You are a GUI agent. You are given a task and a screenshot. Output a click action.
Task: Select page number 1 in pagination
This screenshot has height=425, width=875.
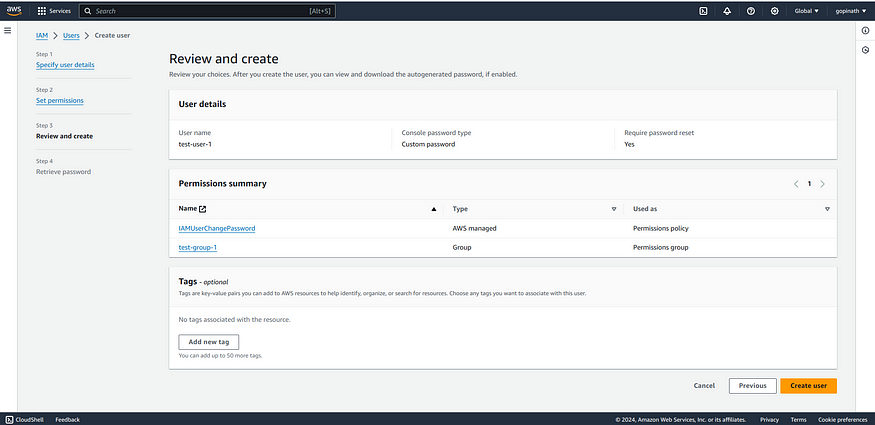(x=810, y=184)
